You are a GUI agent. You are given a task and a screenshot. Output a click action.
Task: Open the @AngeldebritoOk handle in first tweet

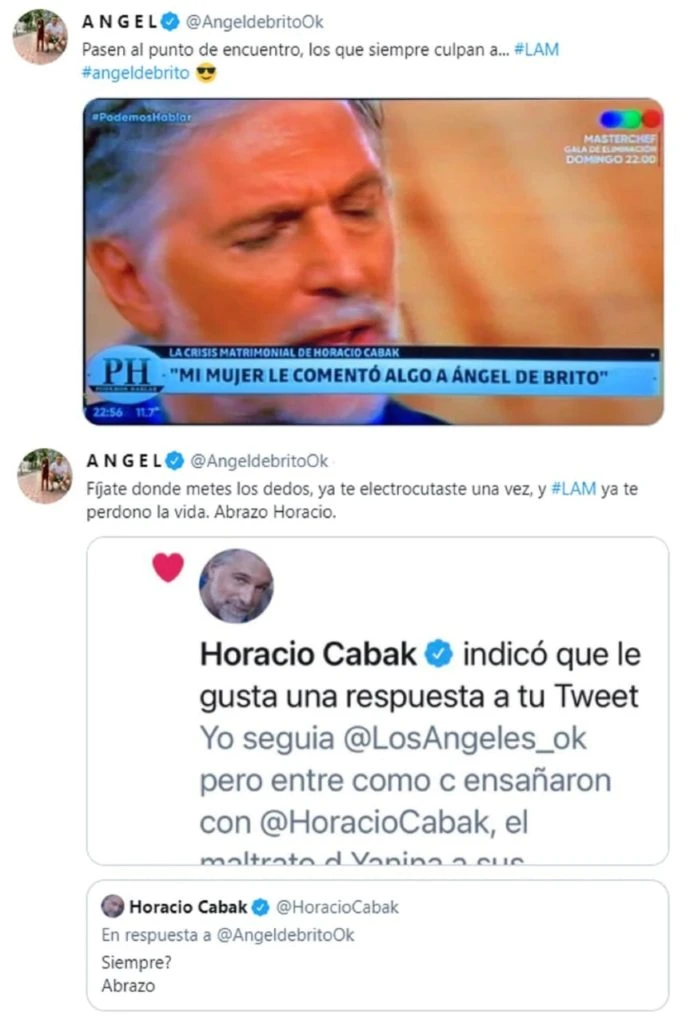(x=255, y=22)
